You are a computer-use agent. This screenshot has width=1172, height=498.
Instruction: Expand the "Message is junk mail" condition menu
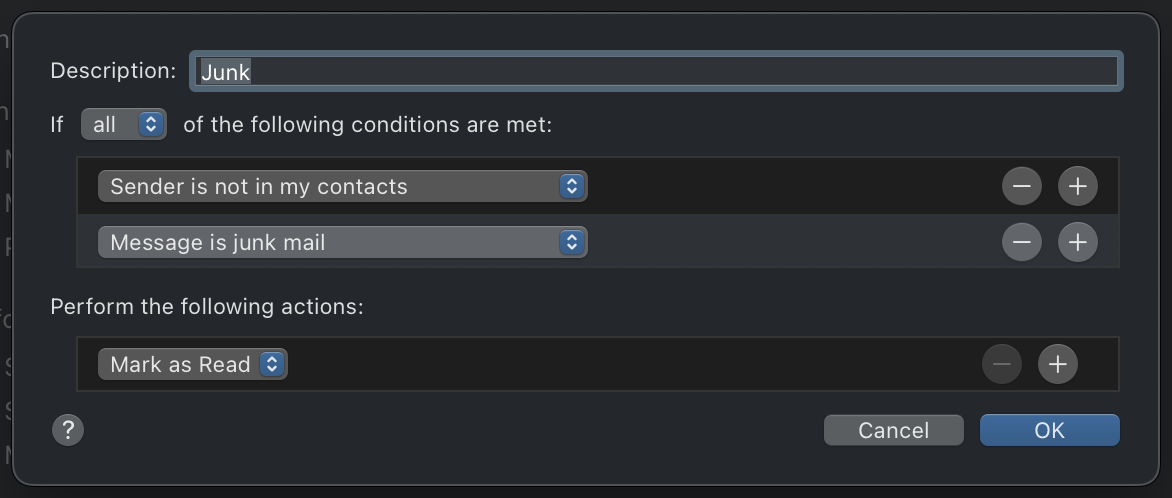[x=342, y=242]
